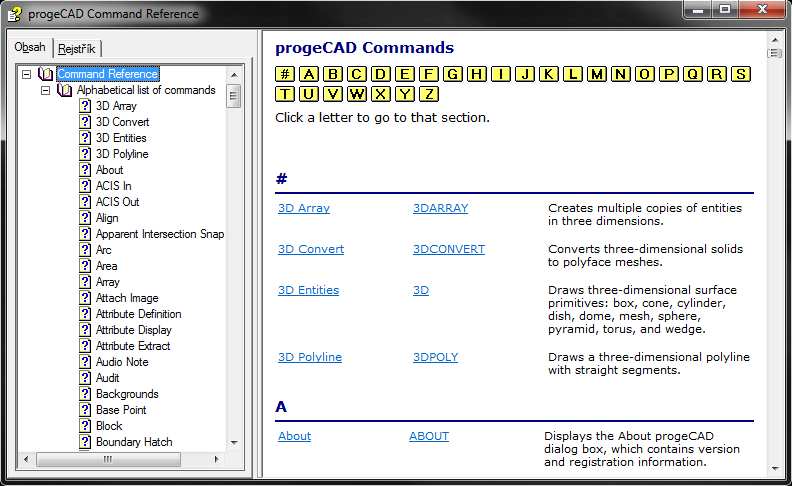Jump to the V section letter button

pyautogui.click(x=332, y=94)
